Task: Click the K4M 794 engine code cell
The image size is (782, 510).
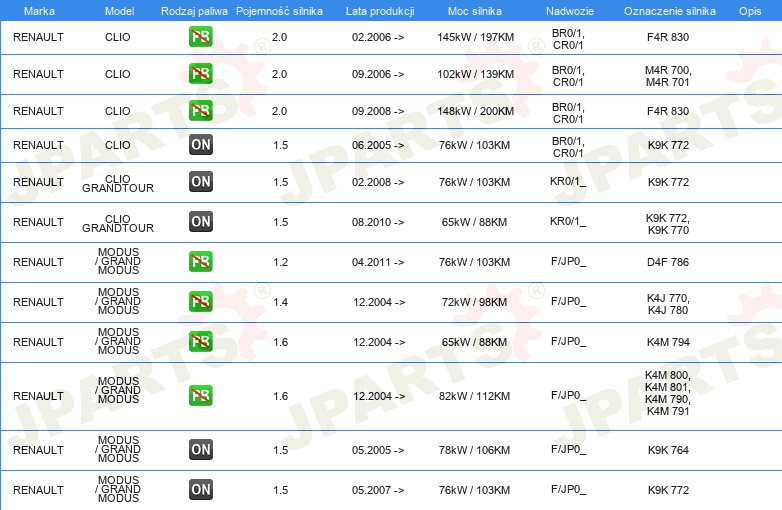Action: [x=668, y=342]
